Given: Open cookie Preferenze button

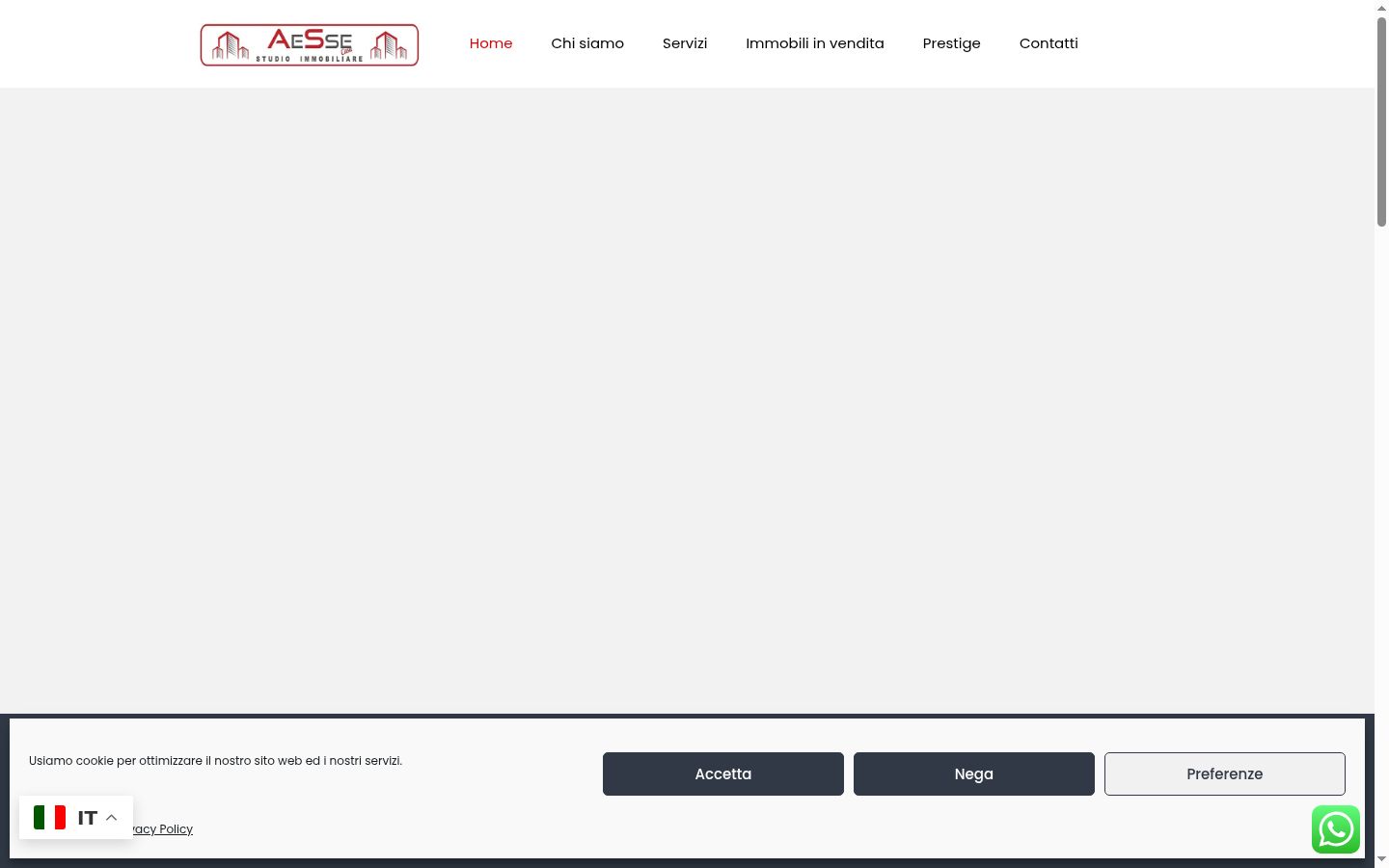Looking at the screenshot, I should pos(1225,773).
